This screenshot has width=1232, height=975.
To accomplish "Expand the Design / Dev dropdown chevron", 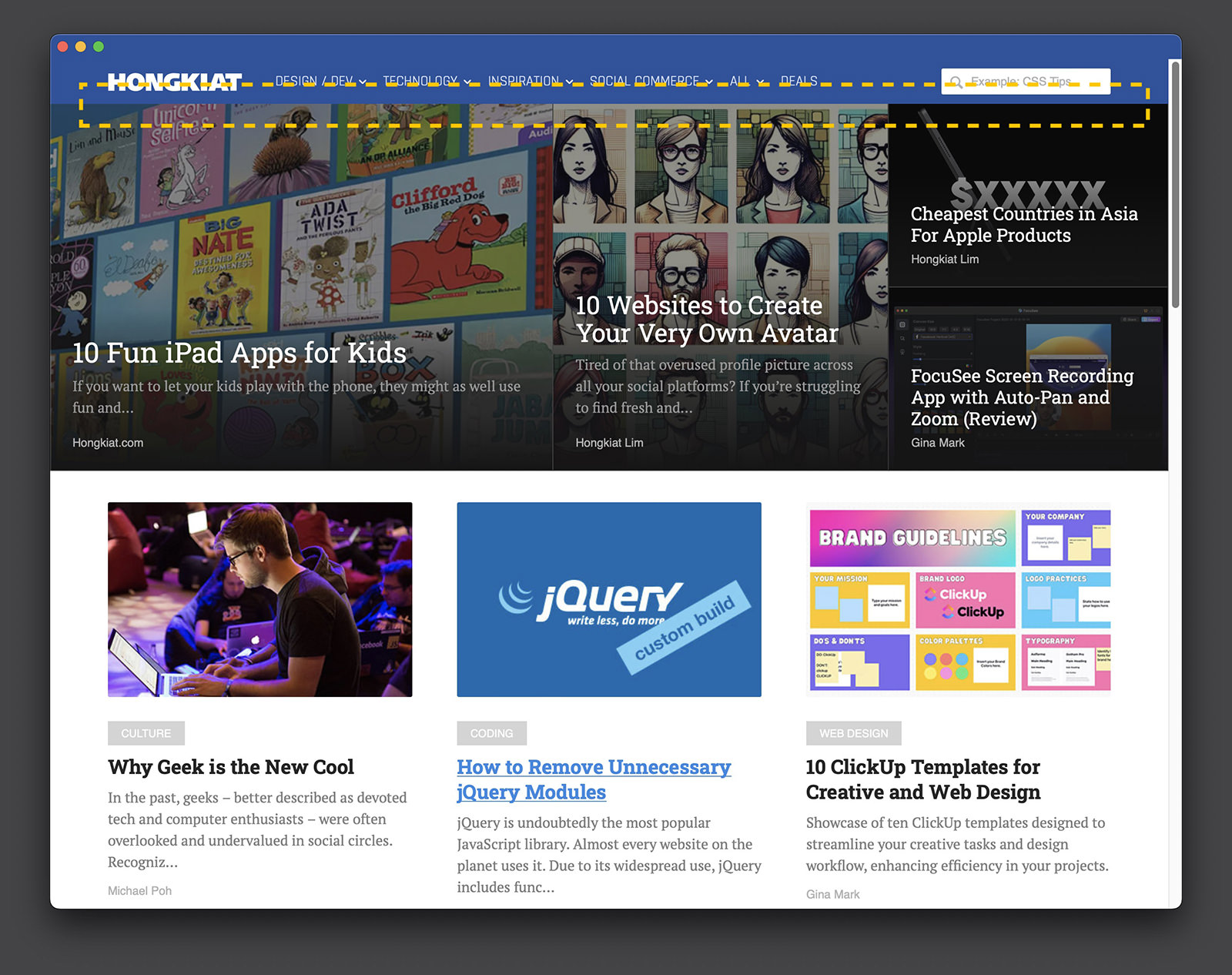I will pos(363,82).
